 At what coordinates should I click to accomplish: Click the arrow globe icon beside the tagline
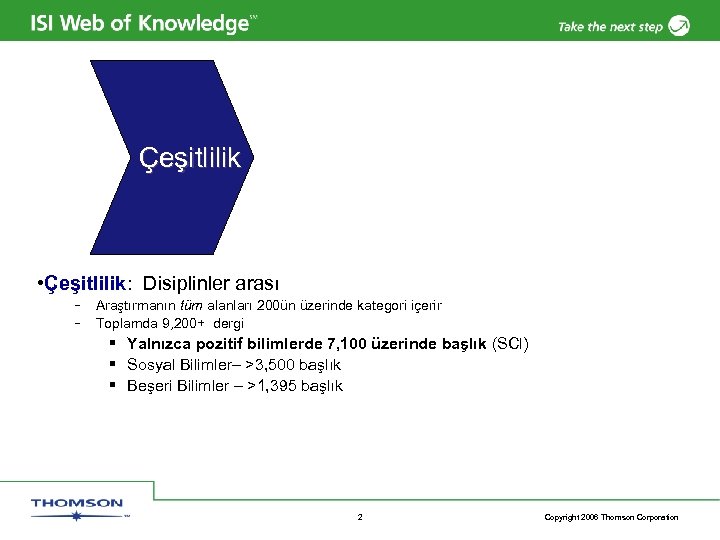click(x=679, y=25)
